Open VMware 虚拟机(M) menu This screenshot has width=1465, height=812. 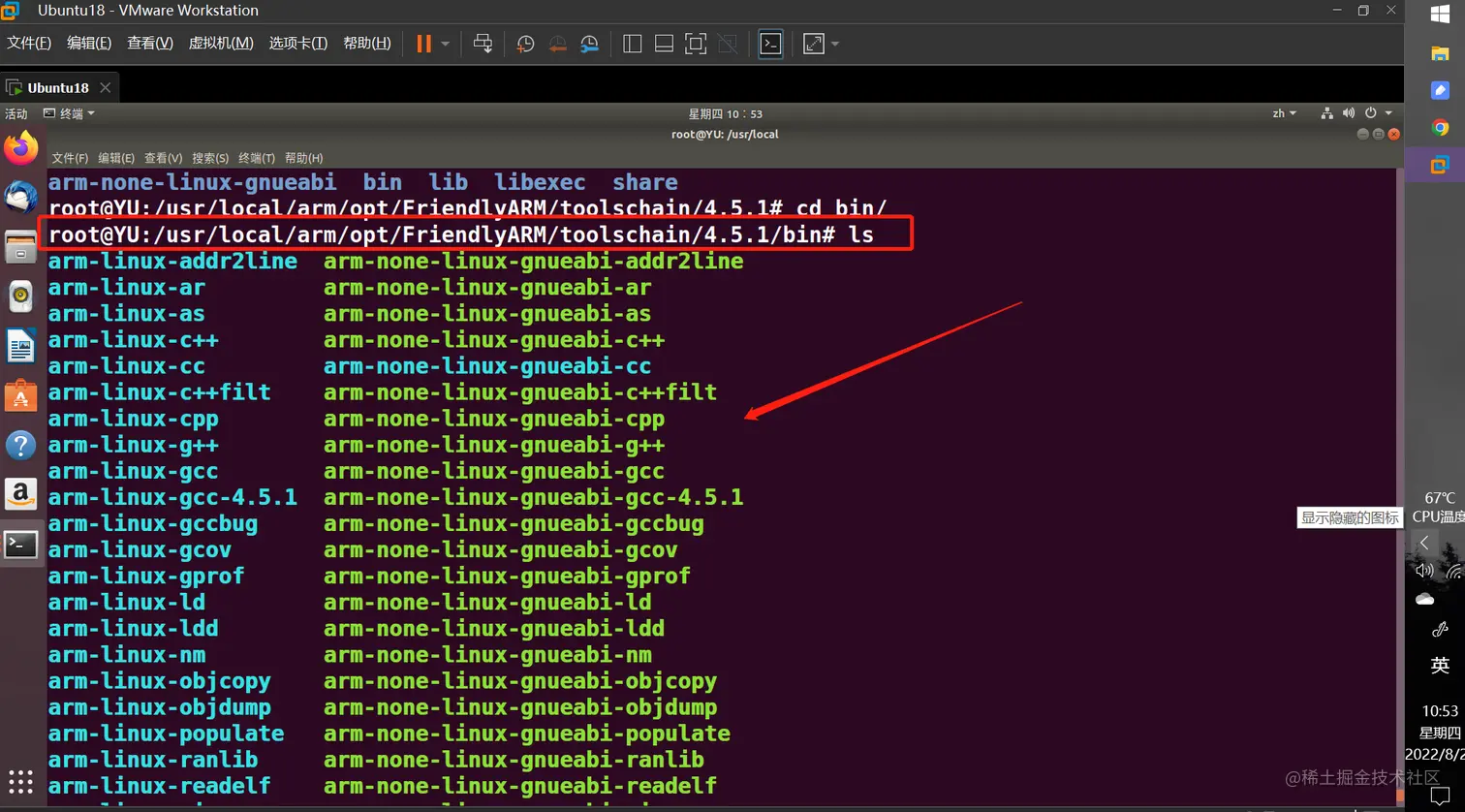click(221, 44)
